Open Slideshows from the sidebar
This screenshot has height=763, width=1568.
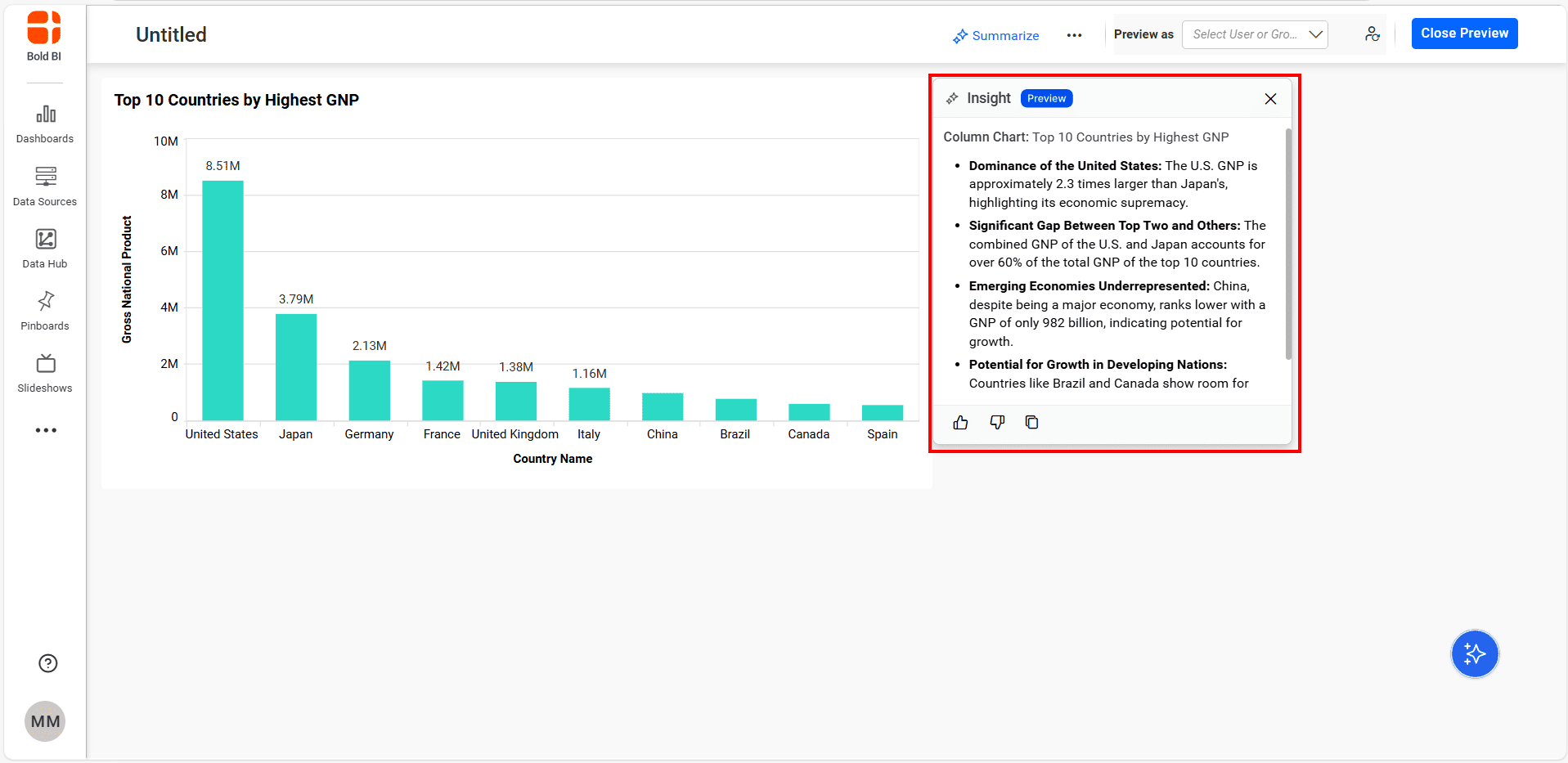pyautogui.click(x=45, y=373)
